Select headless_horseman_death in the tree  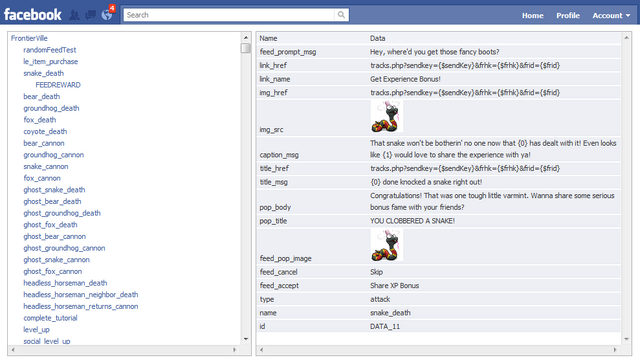point(65,283)
